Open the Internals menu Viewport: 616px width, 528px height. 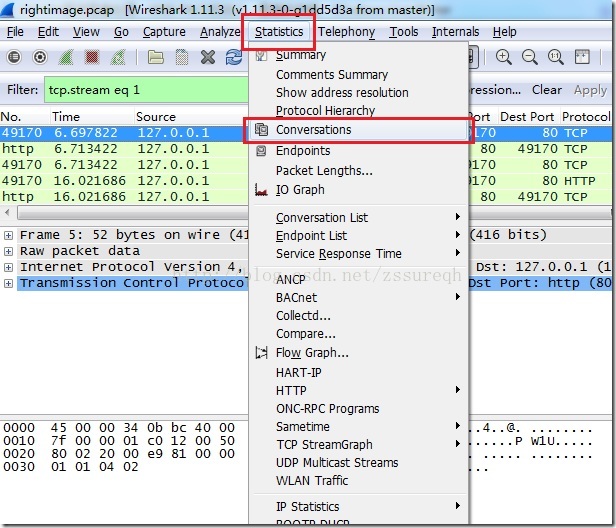pos(455,32)
